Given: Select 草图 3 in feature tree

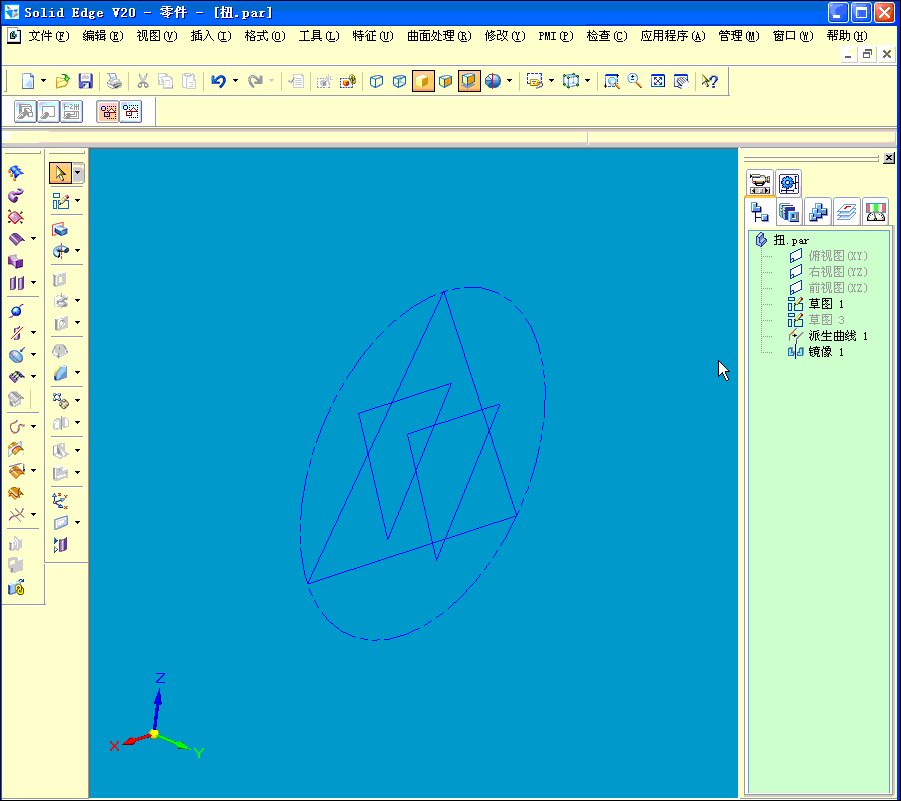Looking at the screenshot, I should 826,320.
